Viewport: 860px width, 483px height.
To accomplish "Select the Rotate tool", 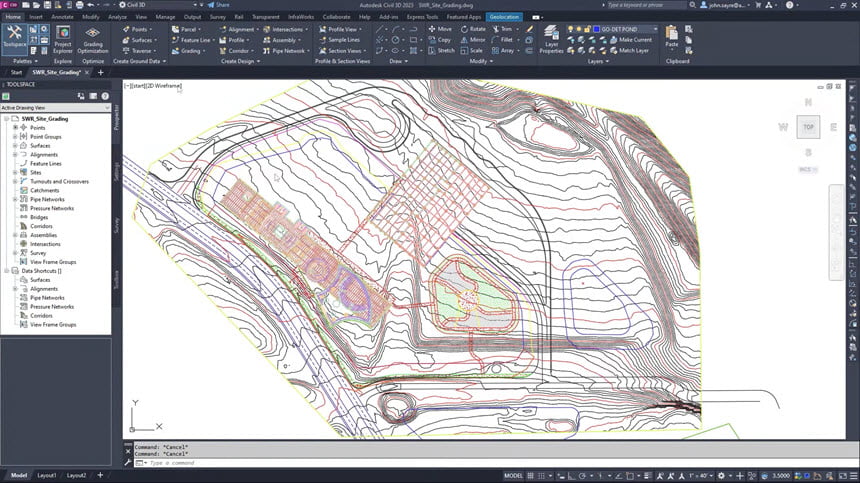I will (x=473, y=29).
